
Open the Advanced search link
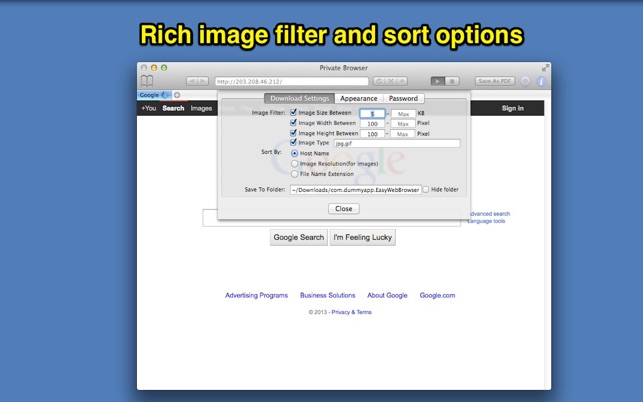pos(490,214)
